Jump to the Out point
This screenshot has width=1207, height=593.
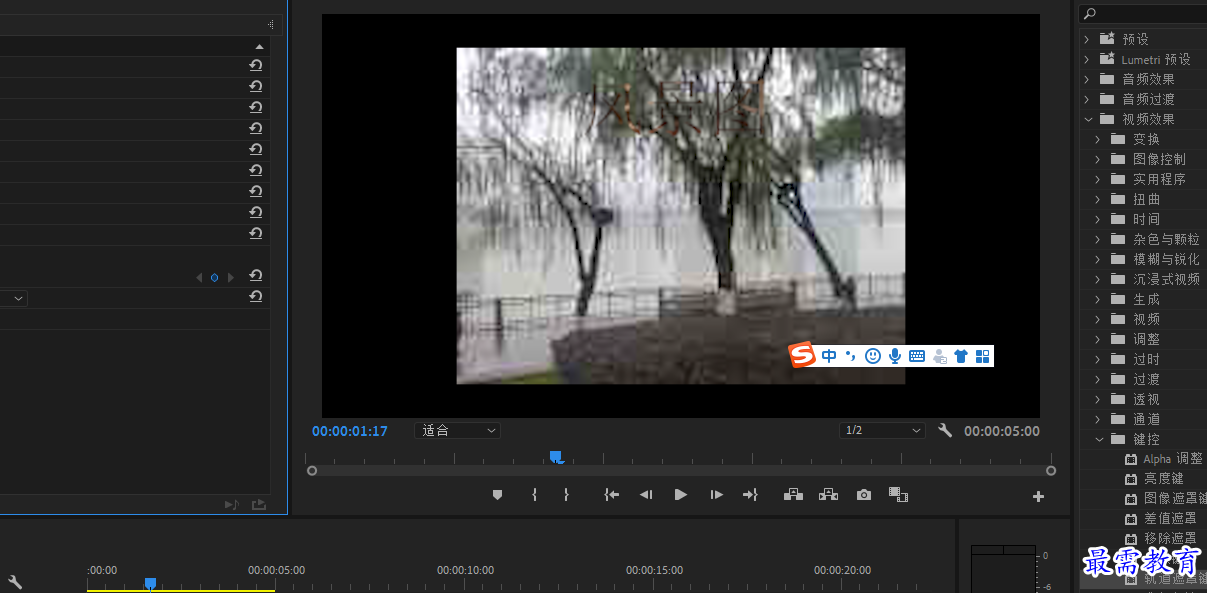[x=750, y=495]
